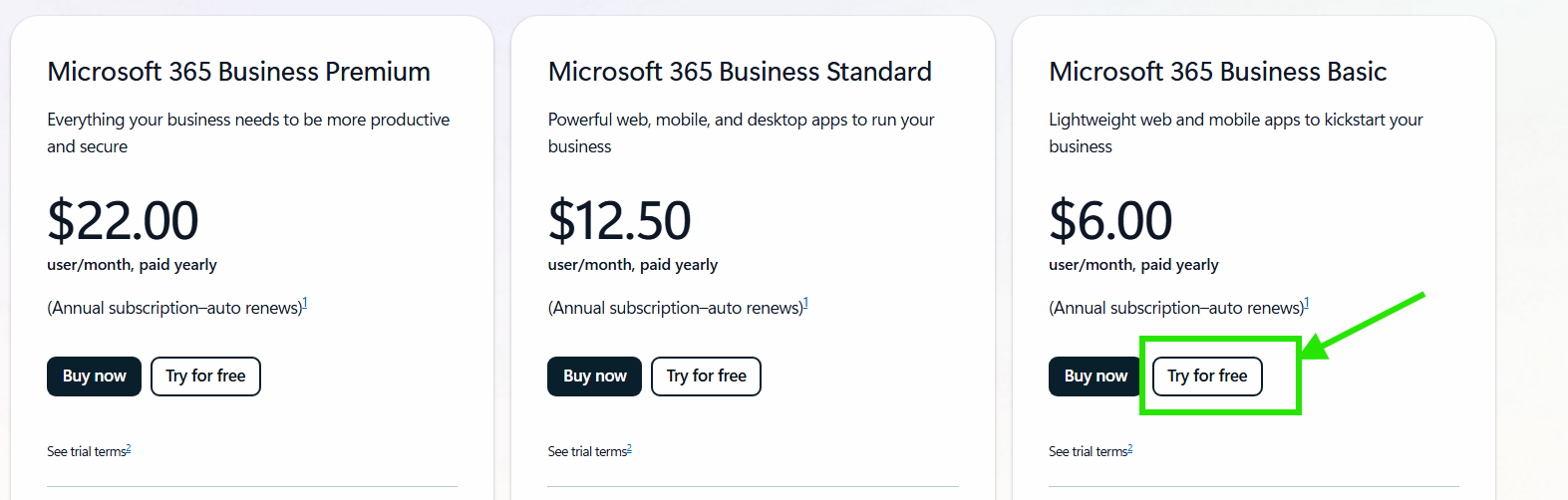
Task: Click the $12.50 price on Standard card
Action: pos(619,220)
